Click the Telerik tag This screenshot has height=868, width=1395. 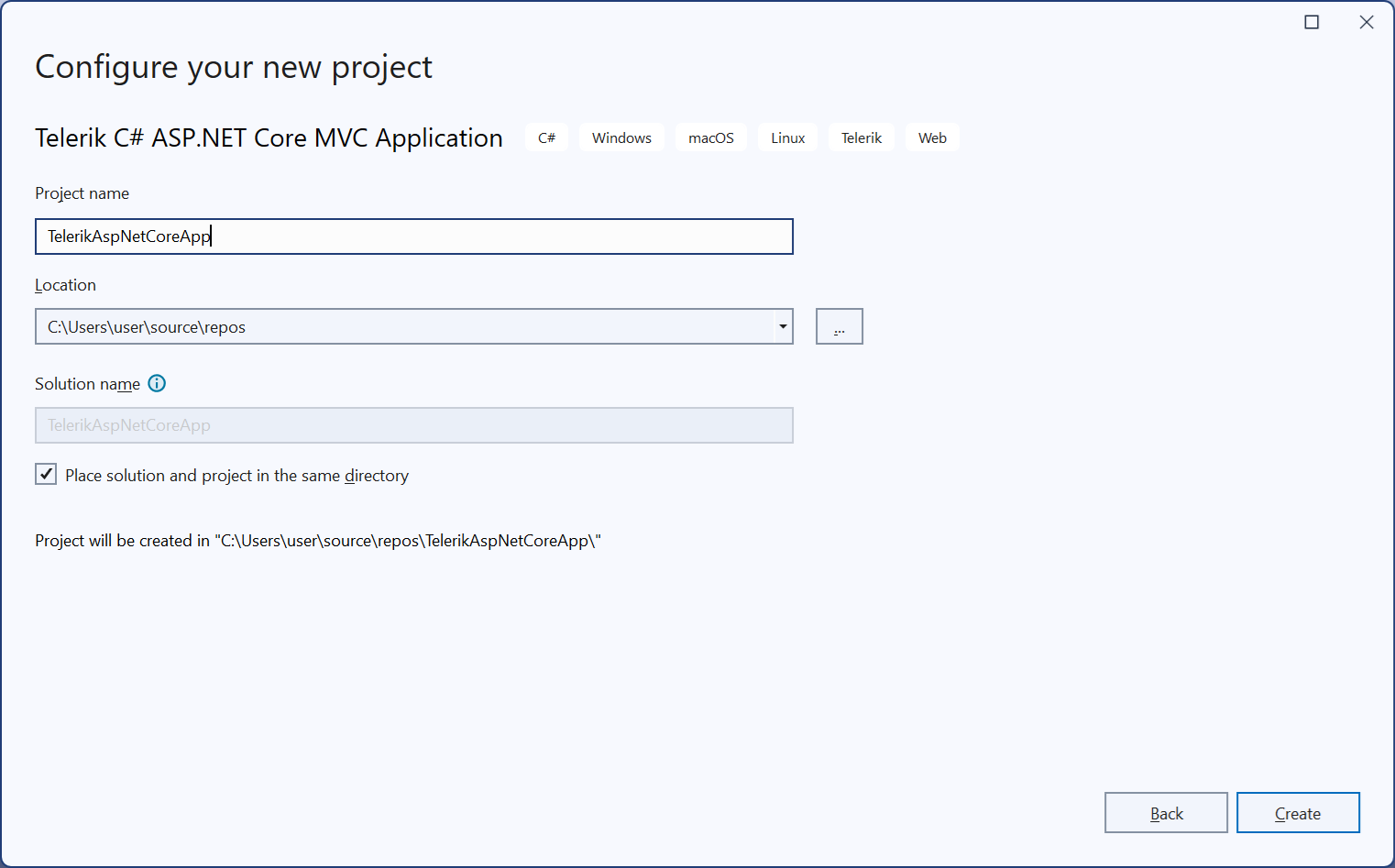[861, 137]
